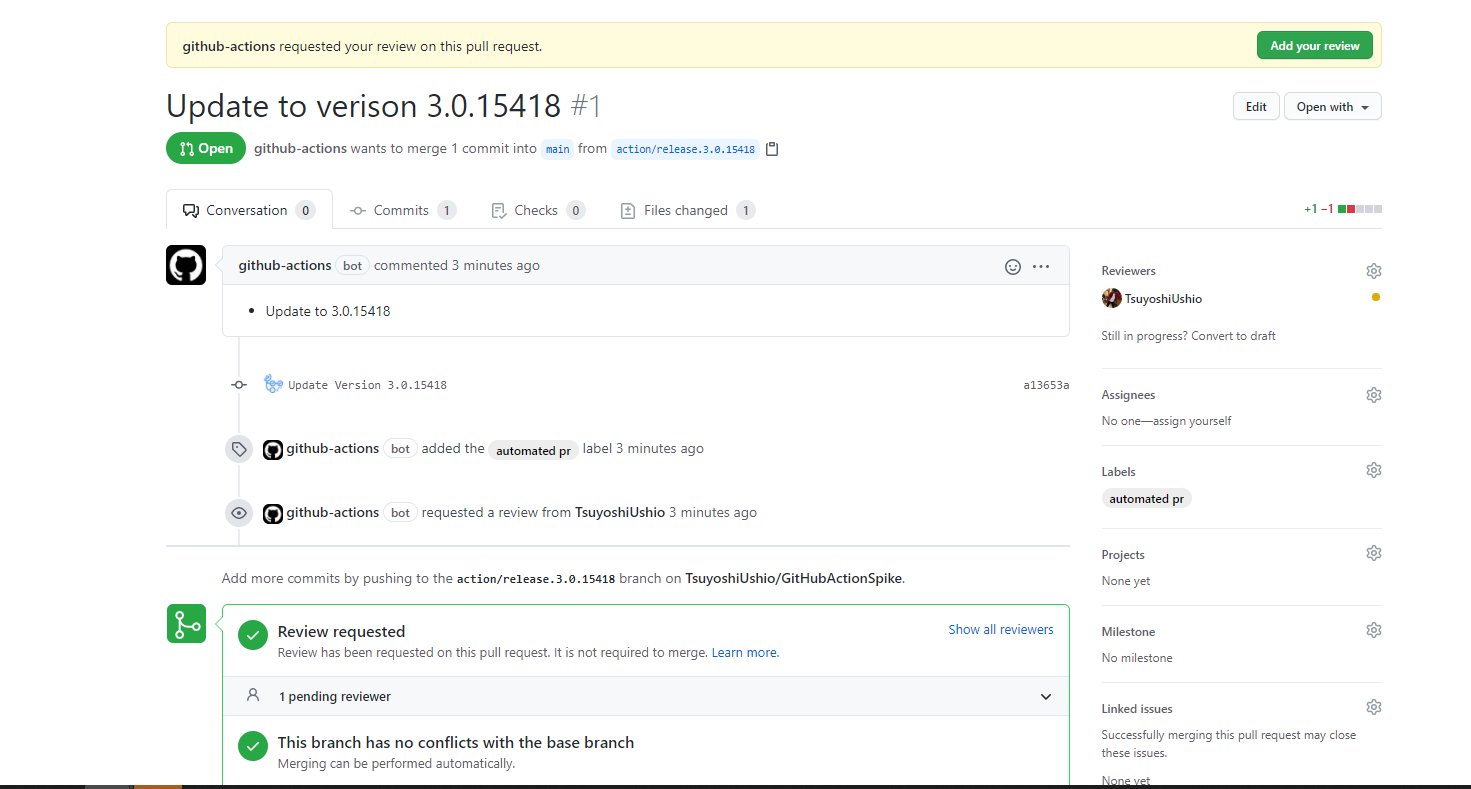Add emoji reaction to bot comment

tap(1013, 267)
